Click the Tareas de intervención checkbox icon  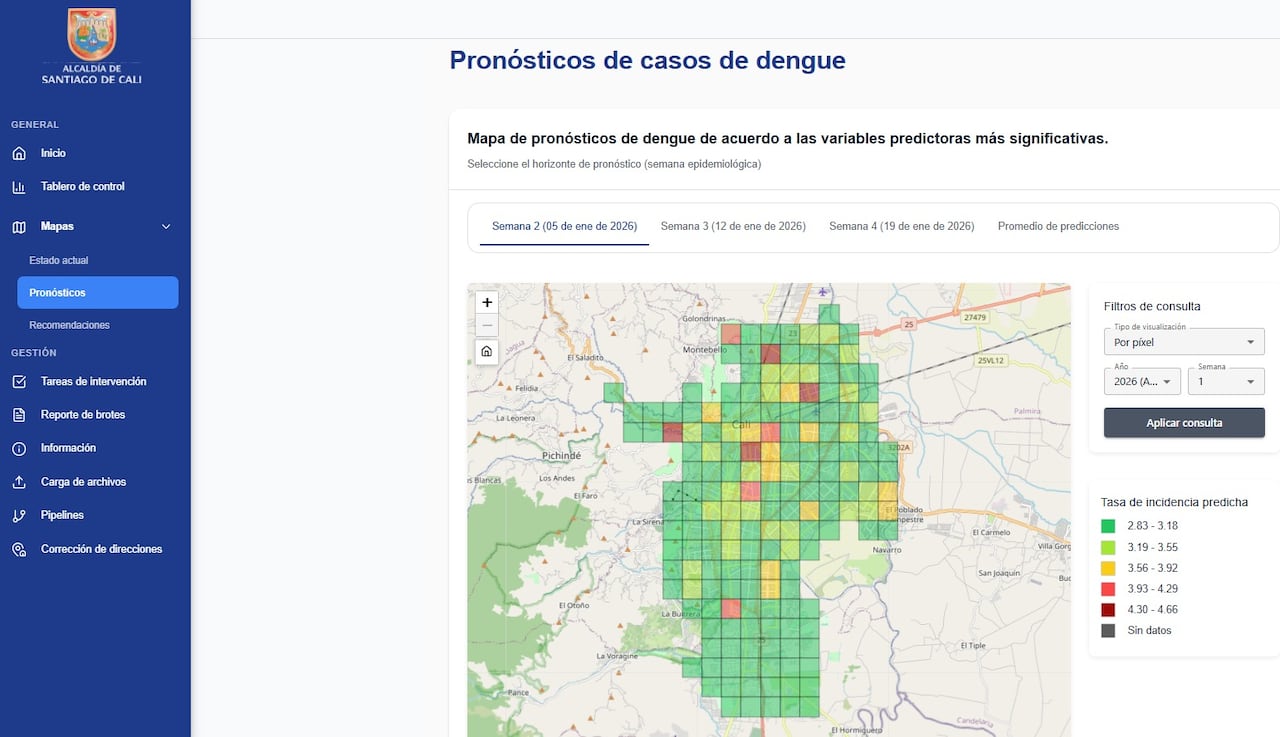click(19, 382)
